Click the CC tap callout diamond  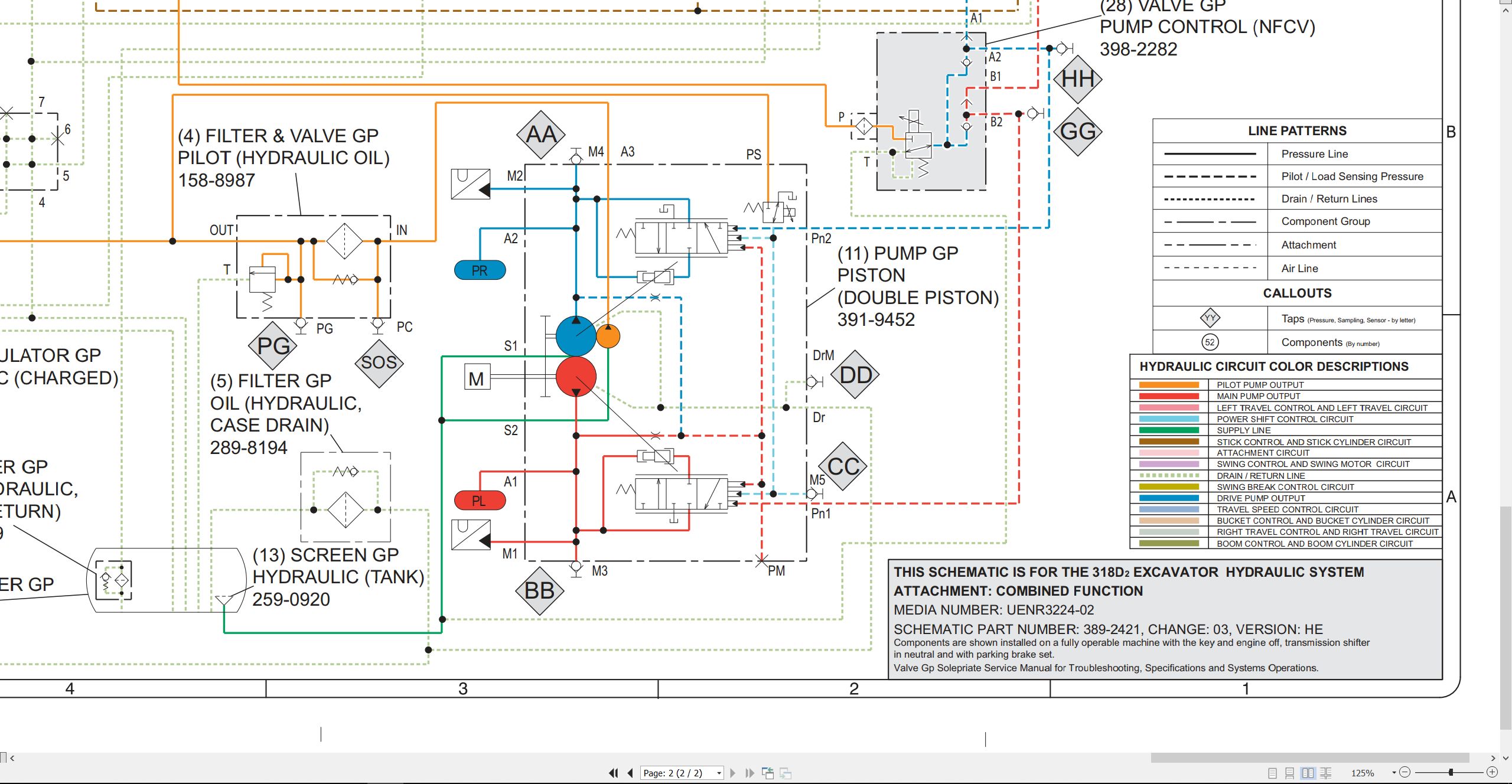(x=843, y=466)
